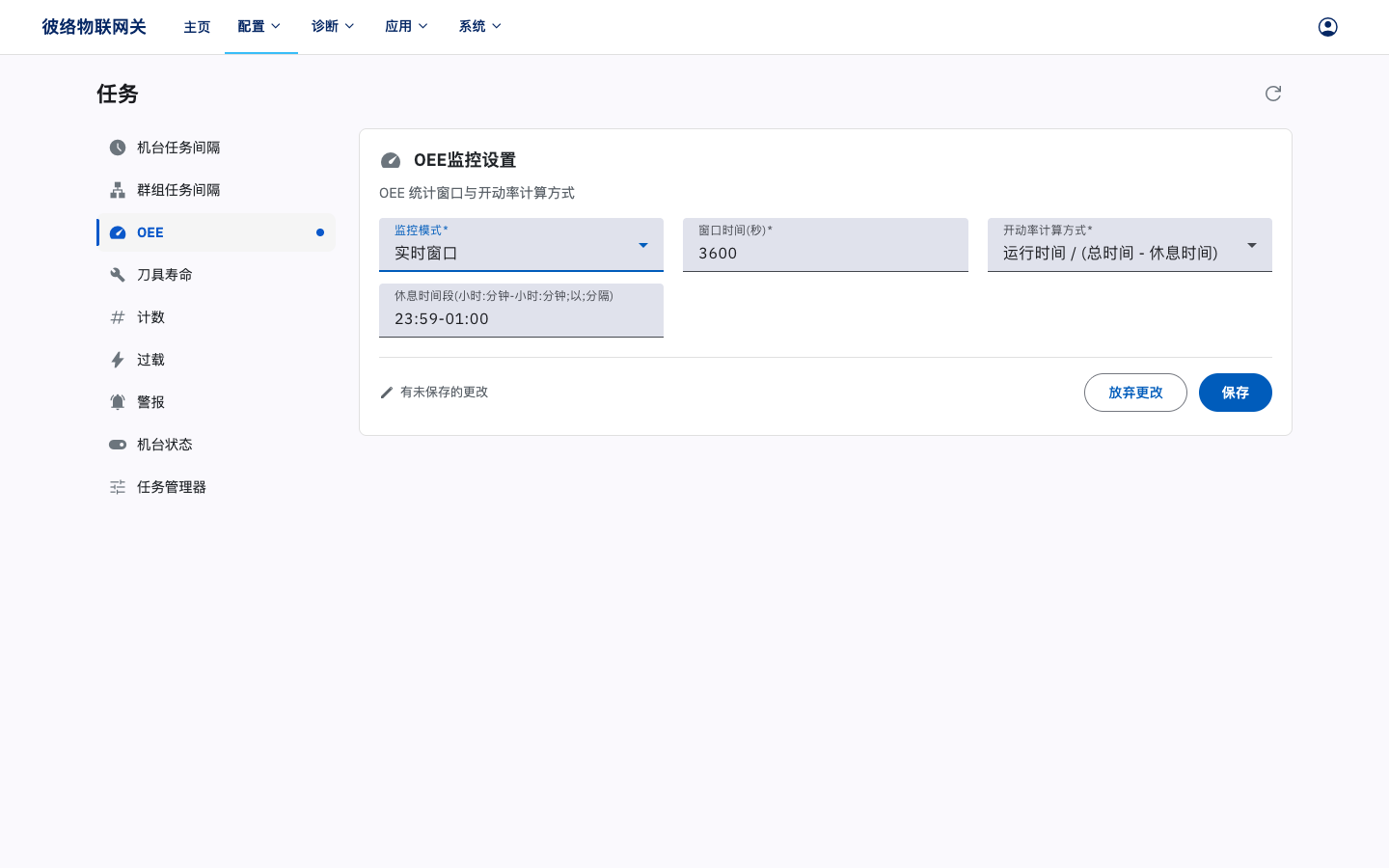The image size is (1389, 868).
Task: Click the wrench icon for 刀具寿命
Action: 118,275
